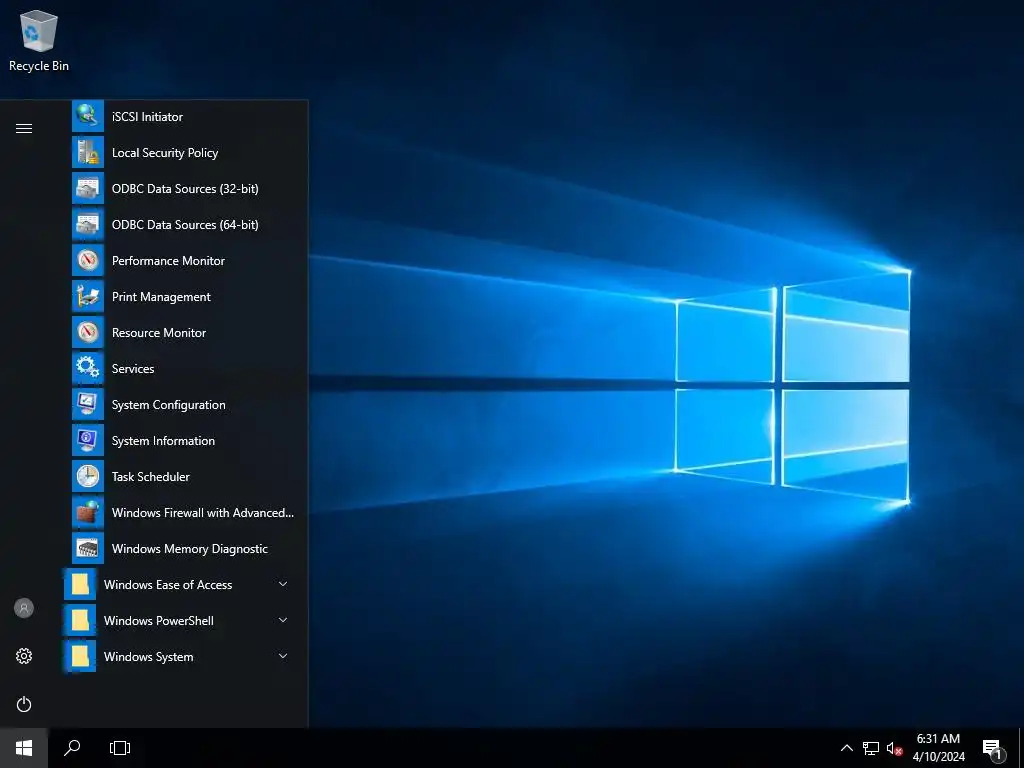The image size is (1024, 768).
Task: Click the "Services" label
Action: tap(133, 368)
